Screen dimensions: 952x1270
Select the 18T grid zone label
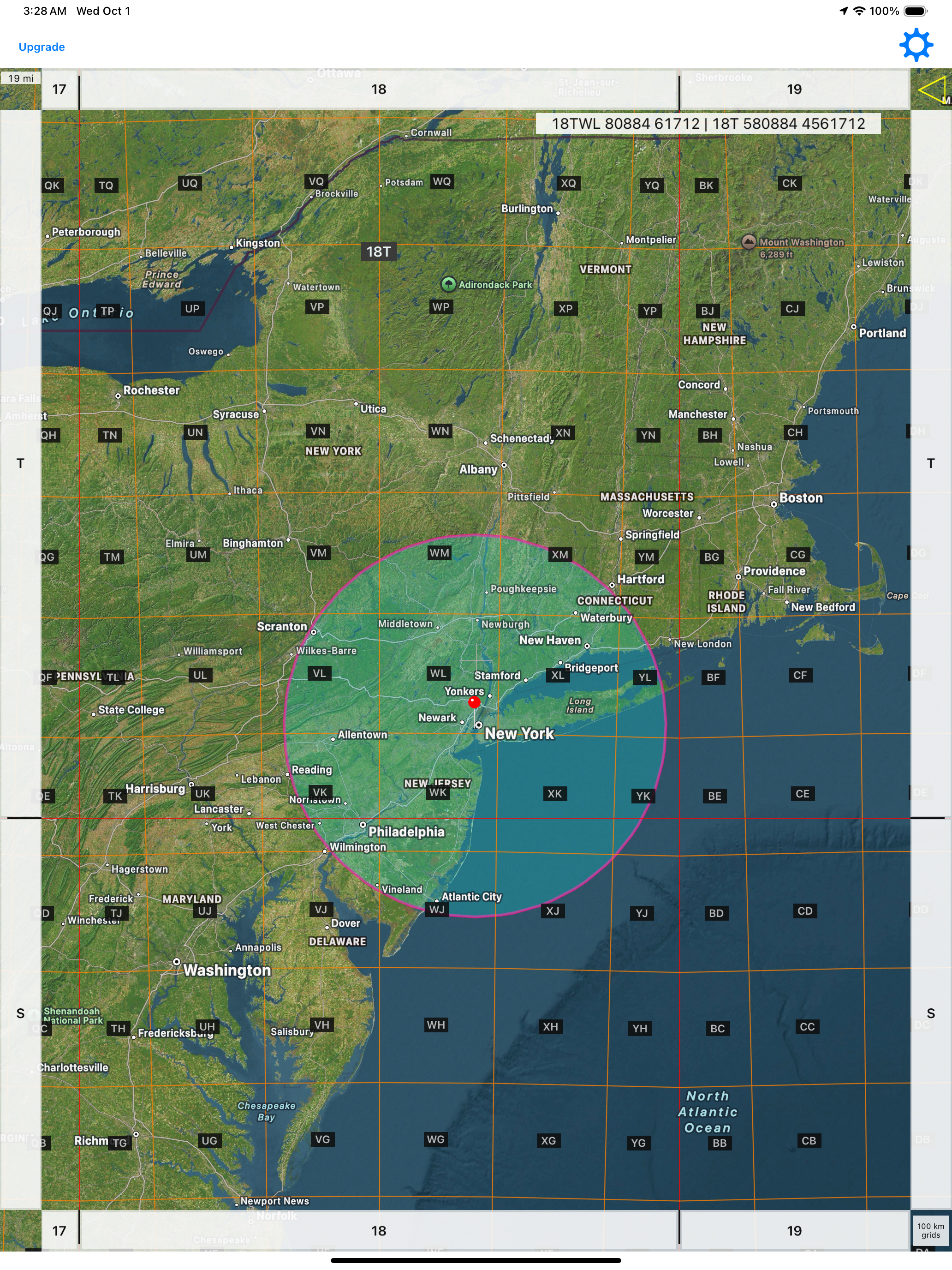point(379,252)
